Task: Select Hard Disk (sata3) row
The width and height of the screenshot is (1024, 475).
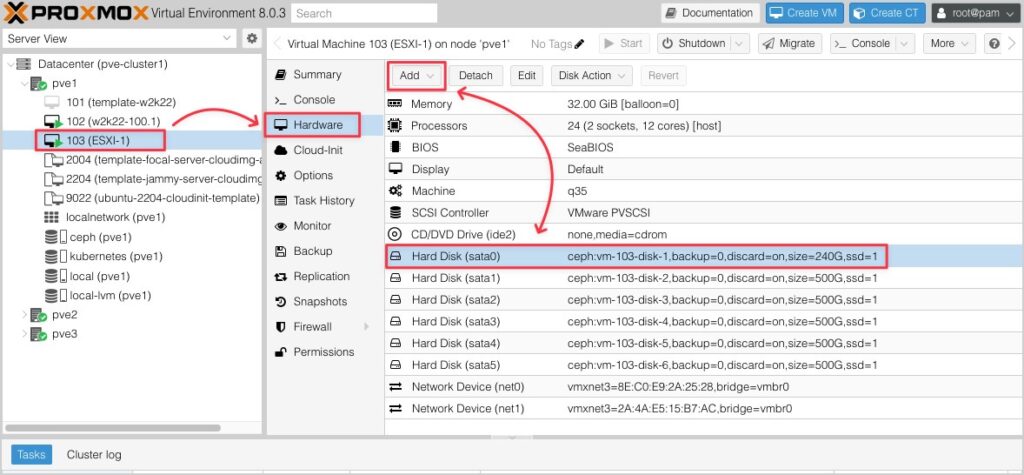Action: pos(704,321)
